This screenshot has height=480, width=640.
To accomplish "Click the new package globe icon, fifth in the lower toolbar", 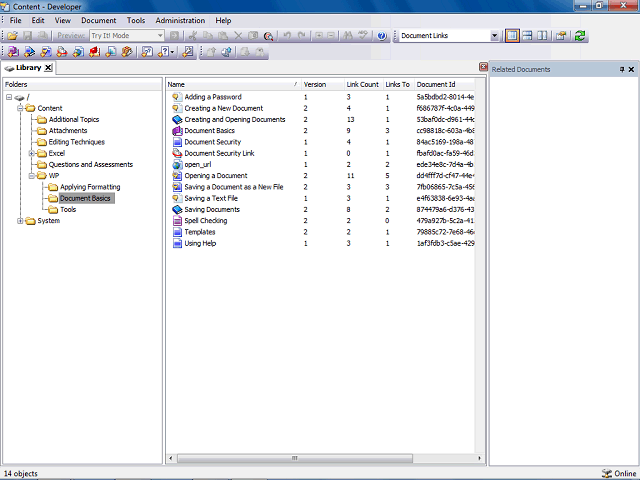I will [x=78, y=52].
